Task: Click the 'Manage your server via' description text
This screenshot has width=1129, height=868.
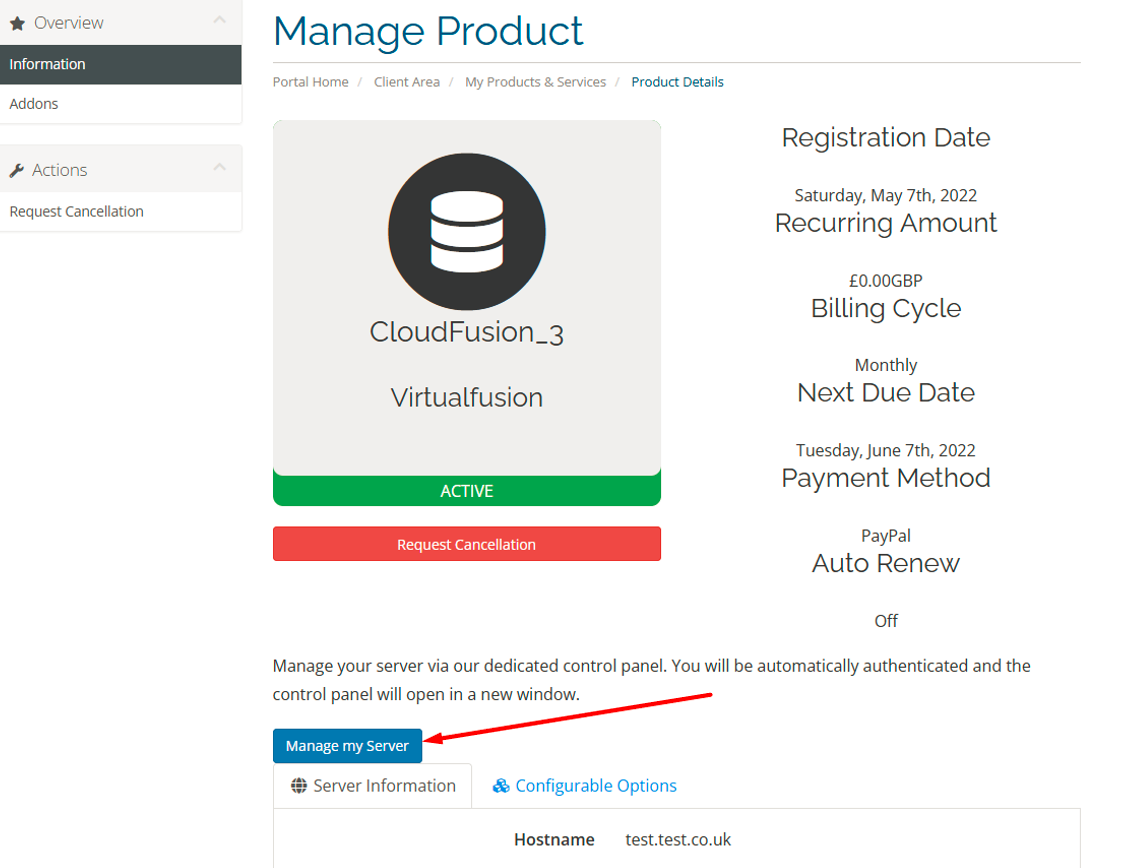Action: coord(652,680)
